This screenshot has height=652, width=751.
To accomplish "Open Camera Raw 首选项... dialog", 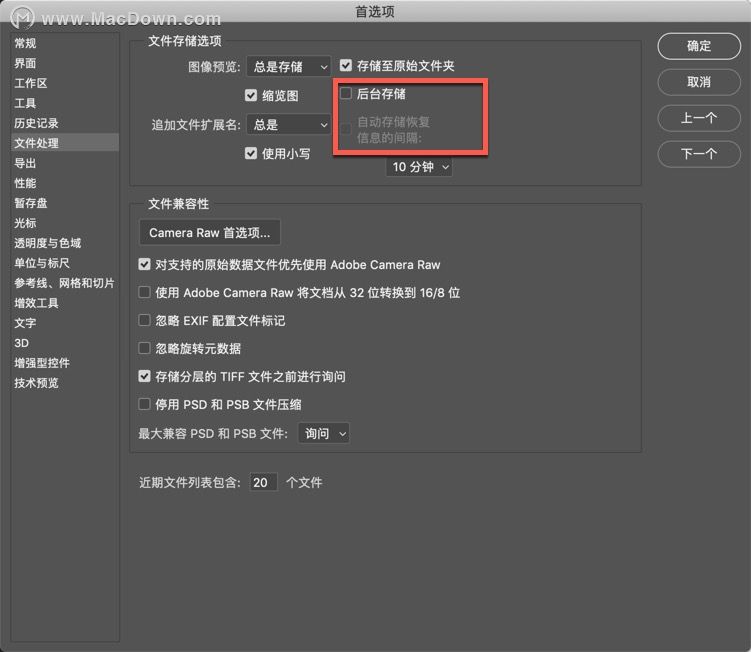I will [209, 233].
